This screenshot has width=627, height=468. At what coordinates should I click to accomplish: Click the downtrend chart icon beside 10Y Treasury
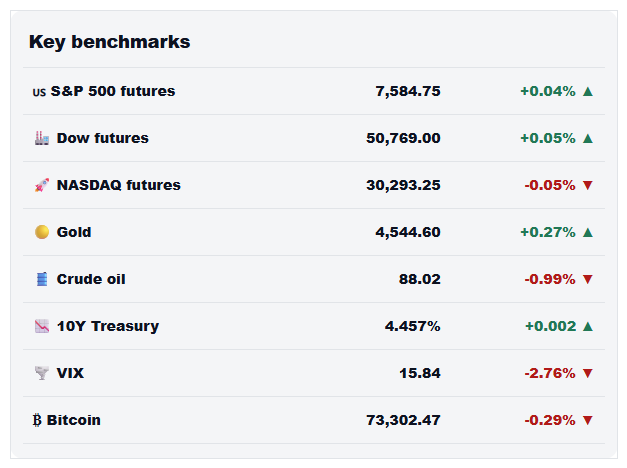[42, 326]
